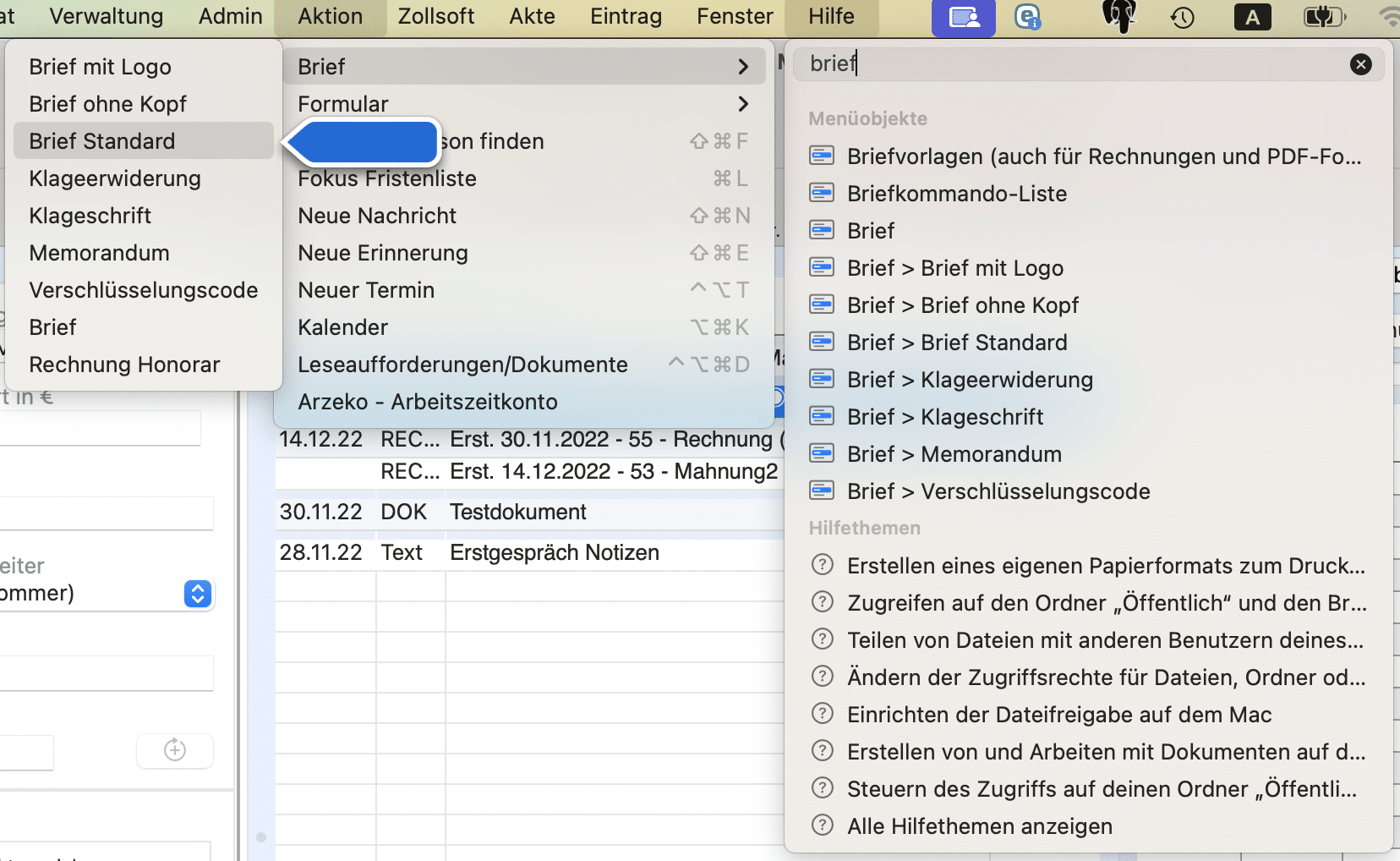The height and width of the screenshot is (861, 1400).
Task: Choose Brief mit Logo from submenu
Action: [x=144, y=67]
